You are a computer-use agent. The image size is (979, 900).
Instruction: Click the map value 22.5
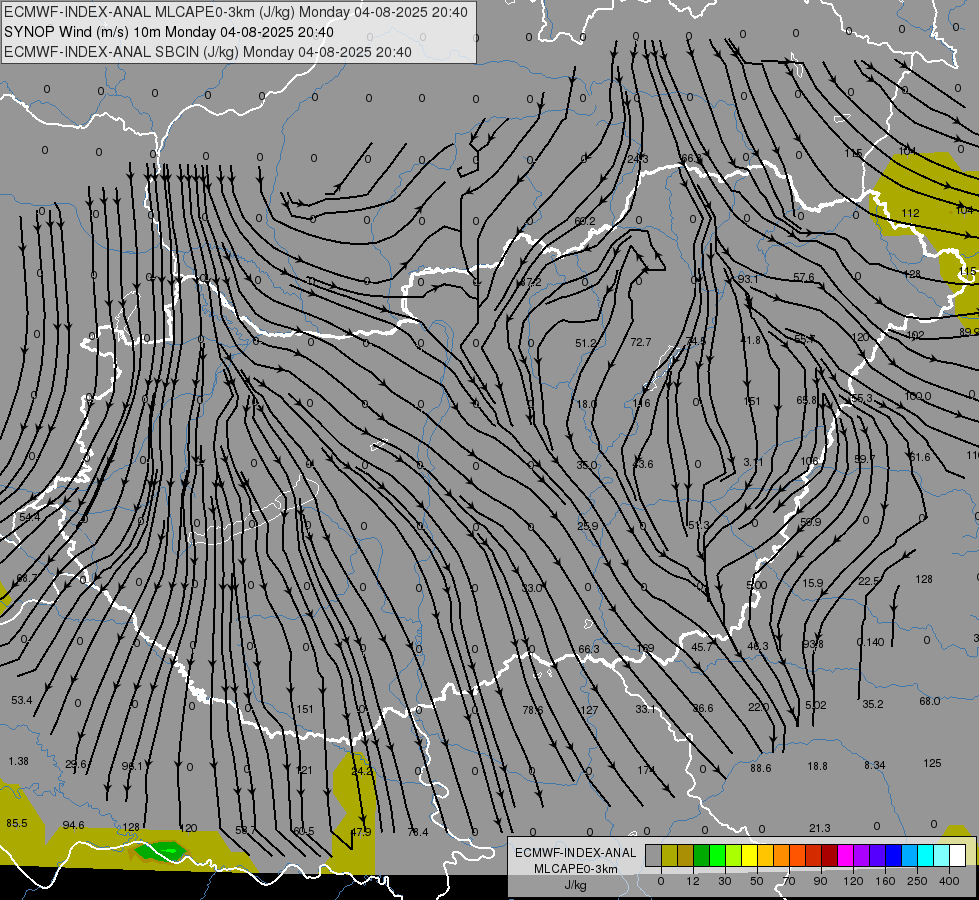[x=868, y=581]
